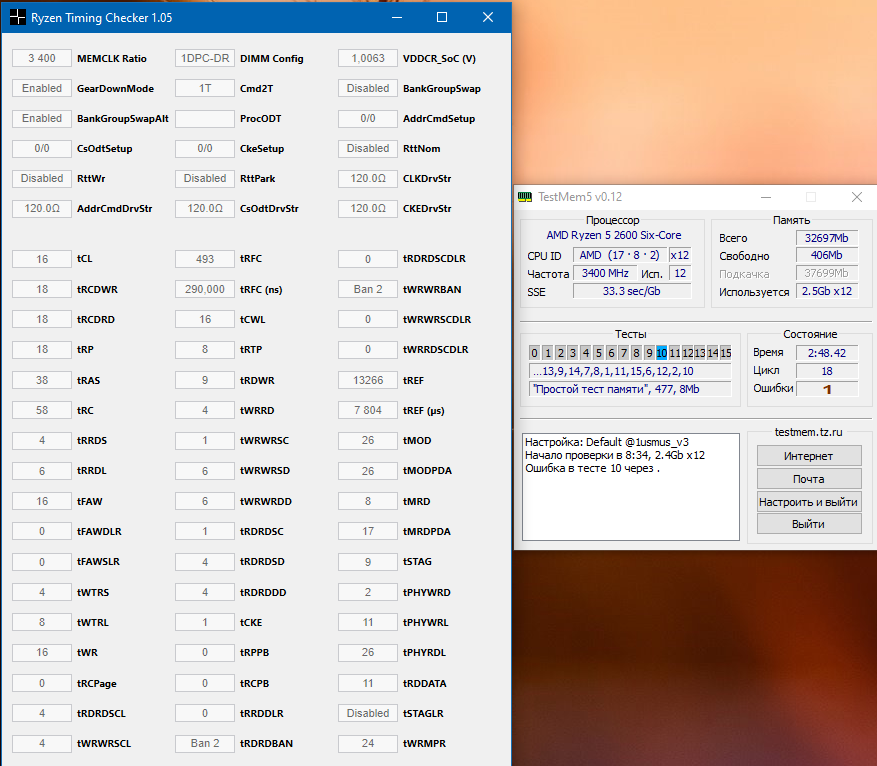Click 'Простой тест памяти', 477, 8Mb line

tap(630, 389)
